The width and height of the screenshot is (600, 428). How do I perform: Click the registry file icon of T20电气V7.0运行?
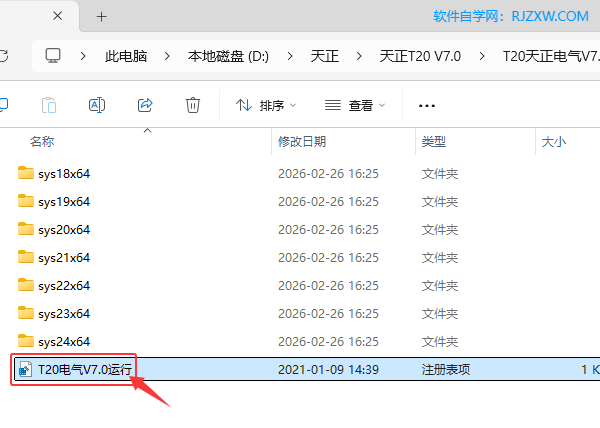(x=25, y=369)
